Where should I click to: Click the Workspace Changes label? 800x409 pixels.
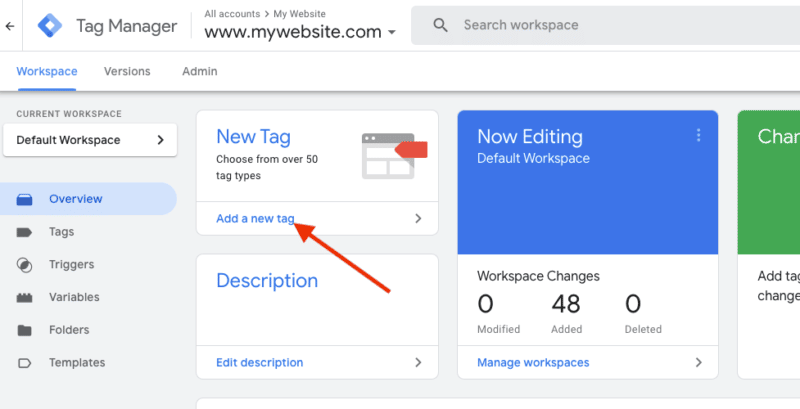click(538, 276)
